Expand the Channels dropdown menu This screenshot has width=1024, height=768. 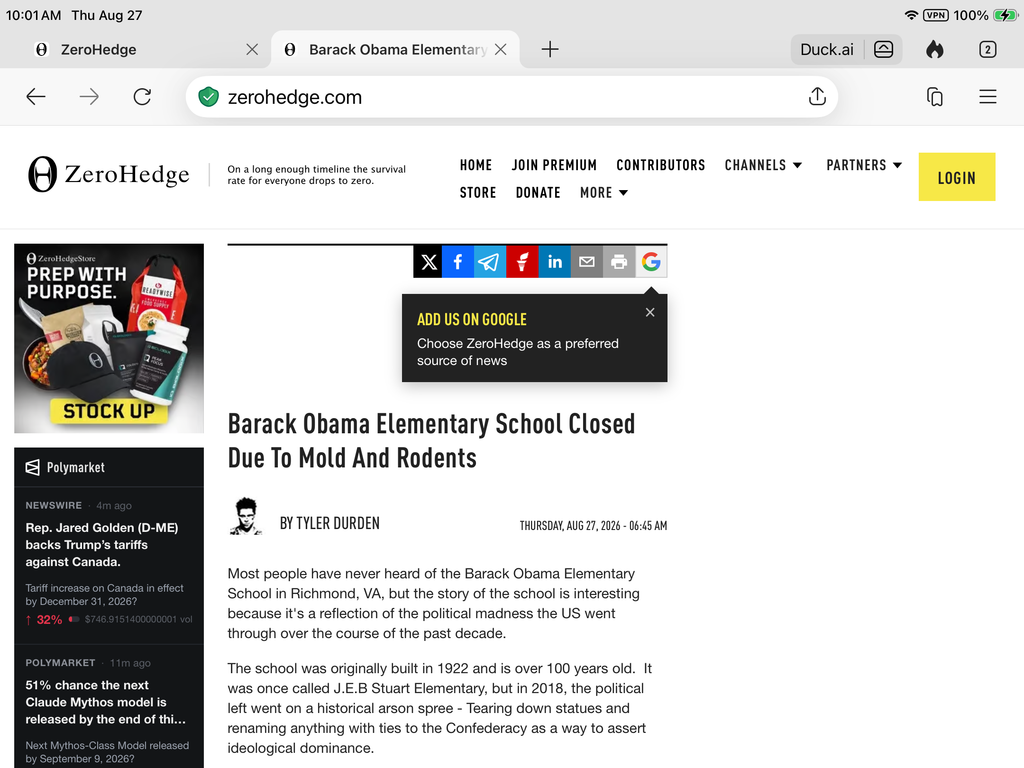tap(763, 165)
